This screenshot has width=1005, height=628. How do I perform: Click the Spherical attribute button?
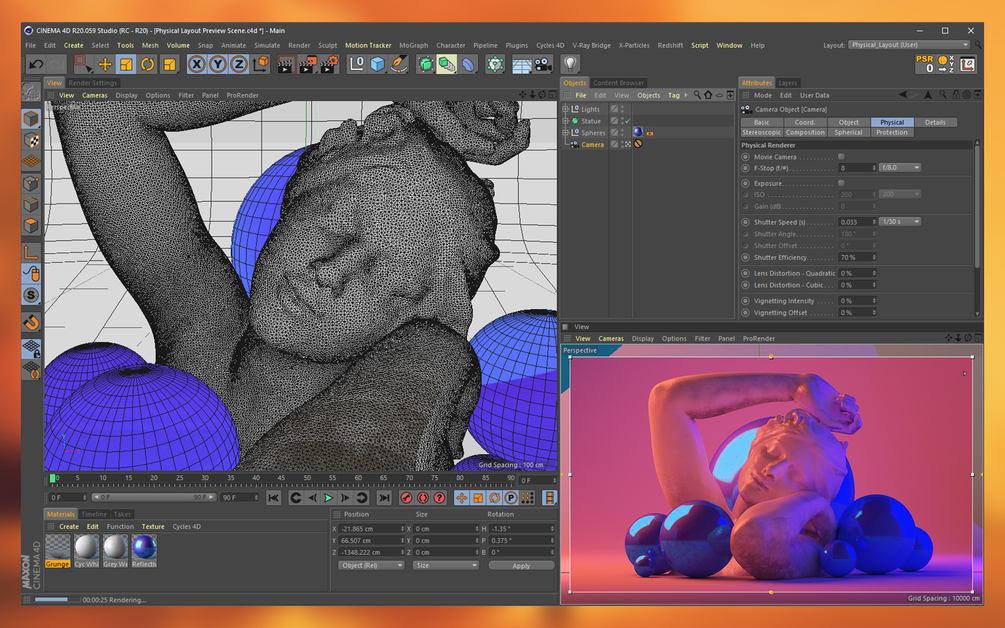point(848,133)
